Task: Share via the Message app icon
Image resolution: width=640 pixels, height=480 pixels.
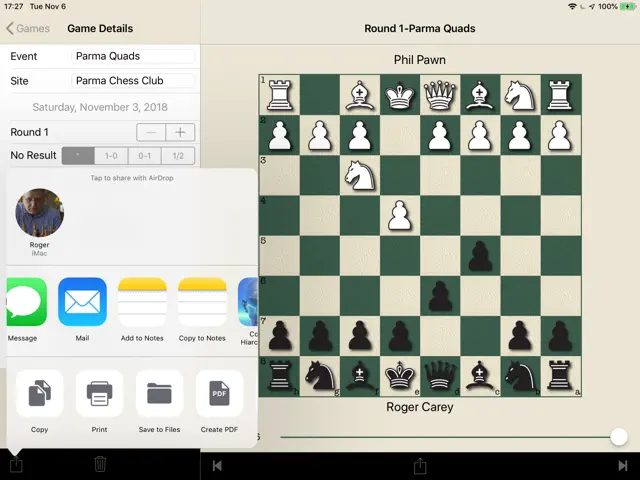Action: [x=27, y=302]
